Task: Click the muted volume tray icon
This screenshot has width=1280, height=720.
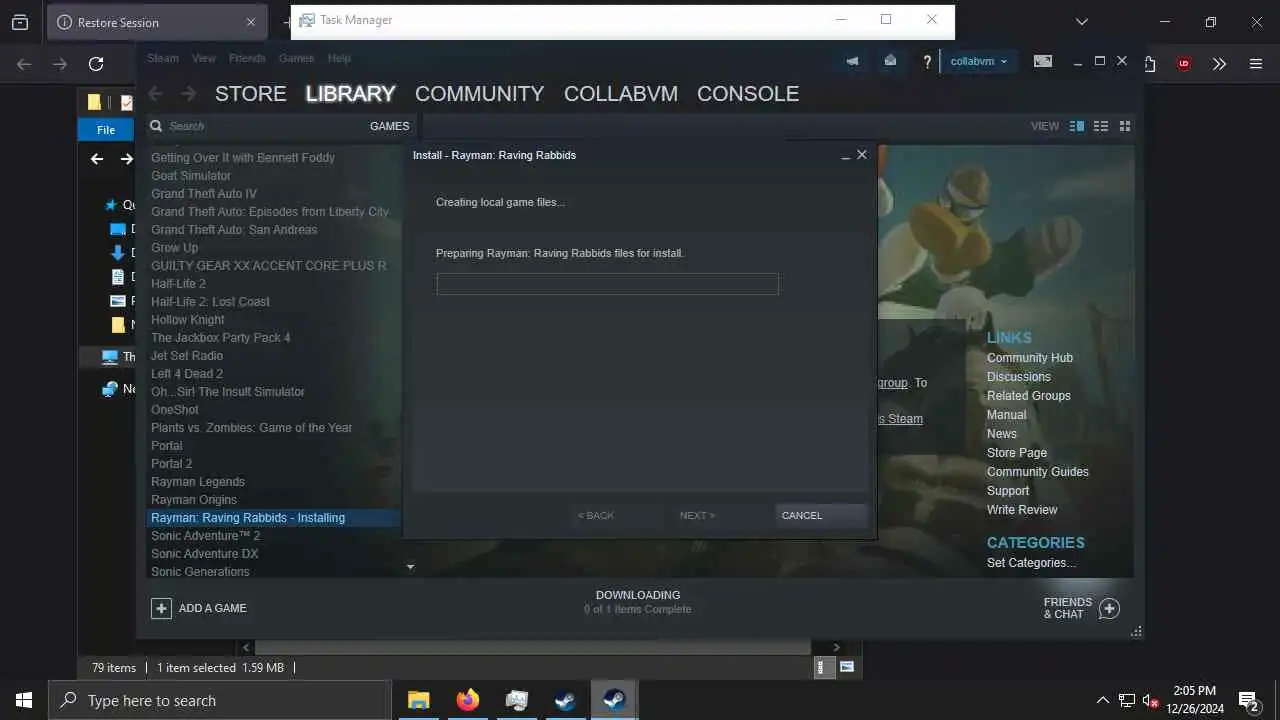Action: click(1150, 701)
